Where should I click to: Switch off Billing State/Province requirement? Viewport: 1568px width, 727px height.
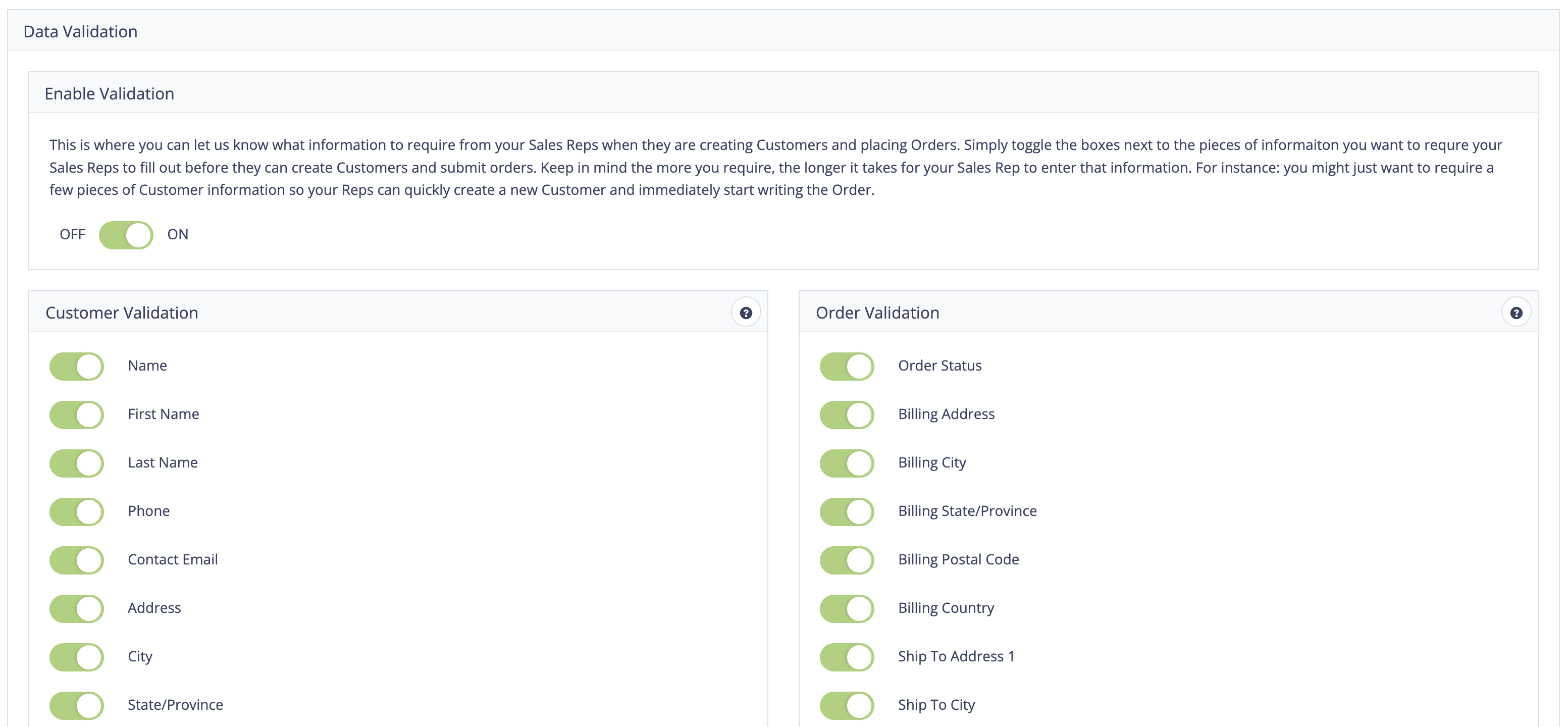847,511
